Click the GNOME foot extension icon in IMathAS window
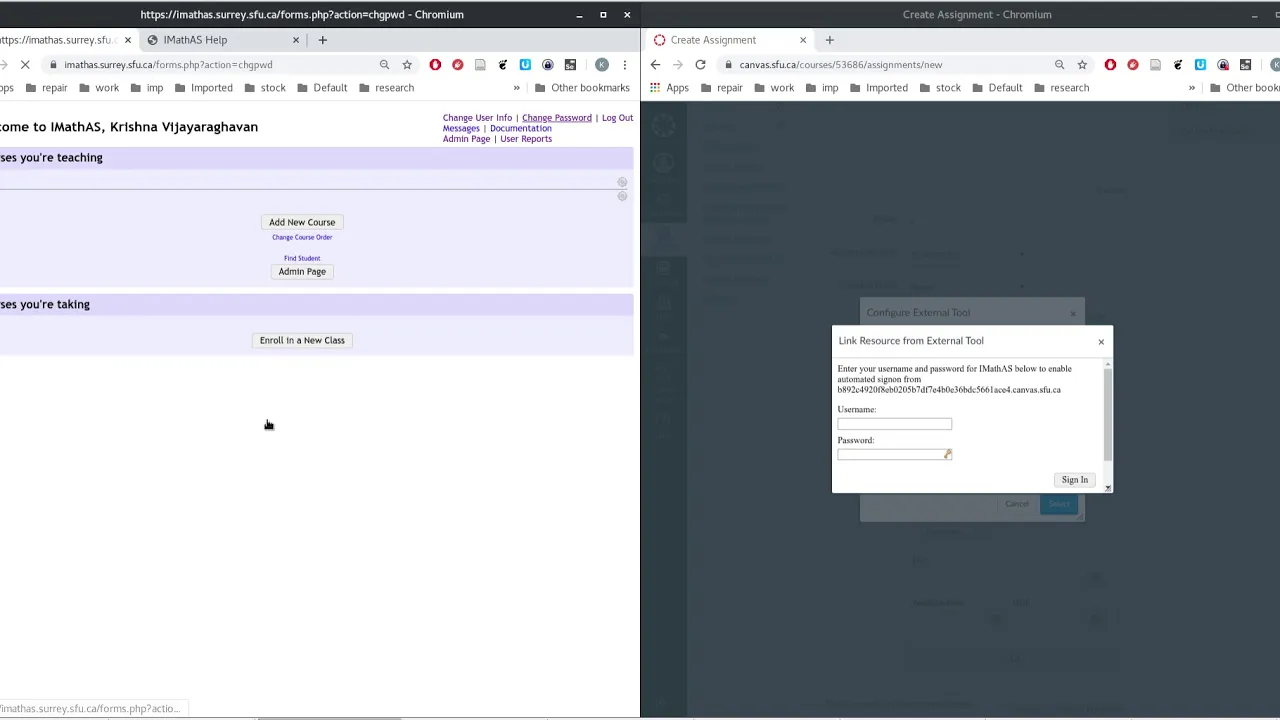This screenshot has width=1280, height=720. (x=502, y=65)
